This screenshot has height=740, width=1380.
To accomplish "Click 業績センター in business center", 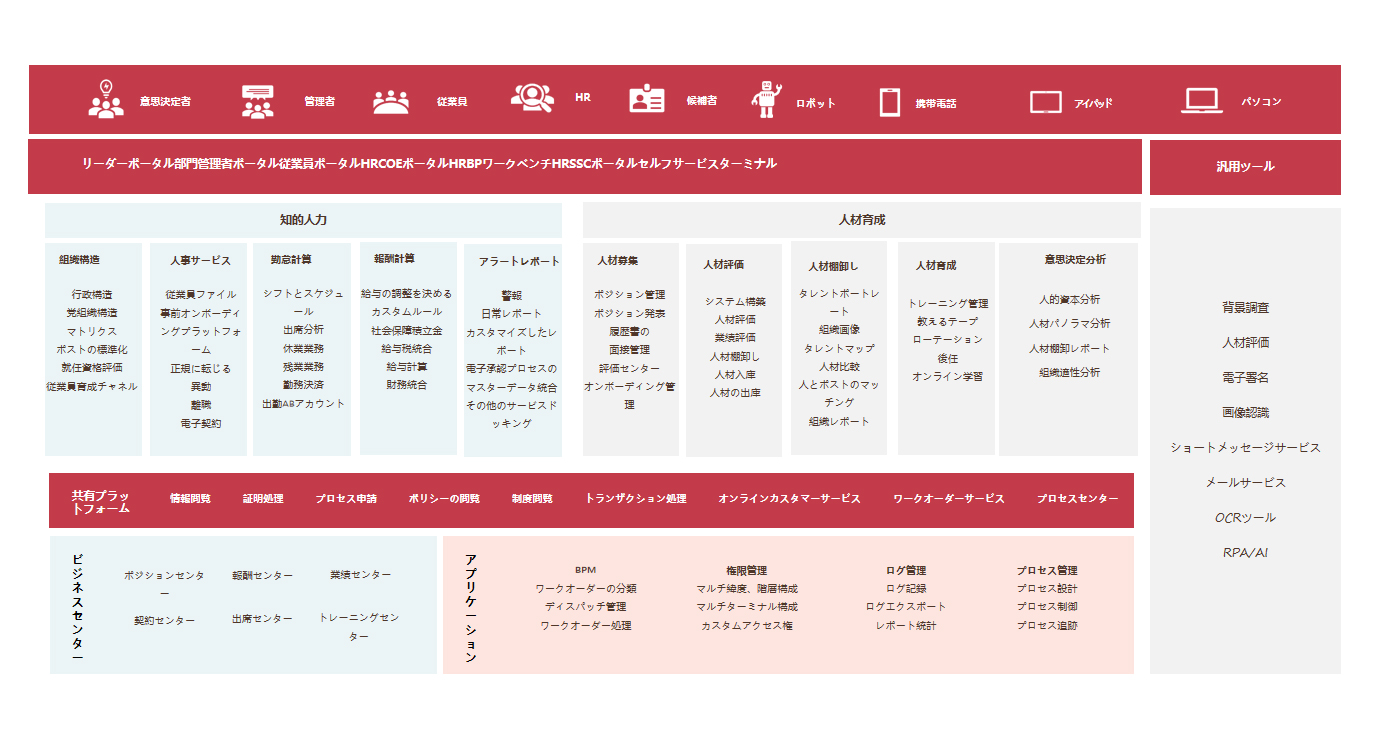I will point(361,575).
